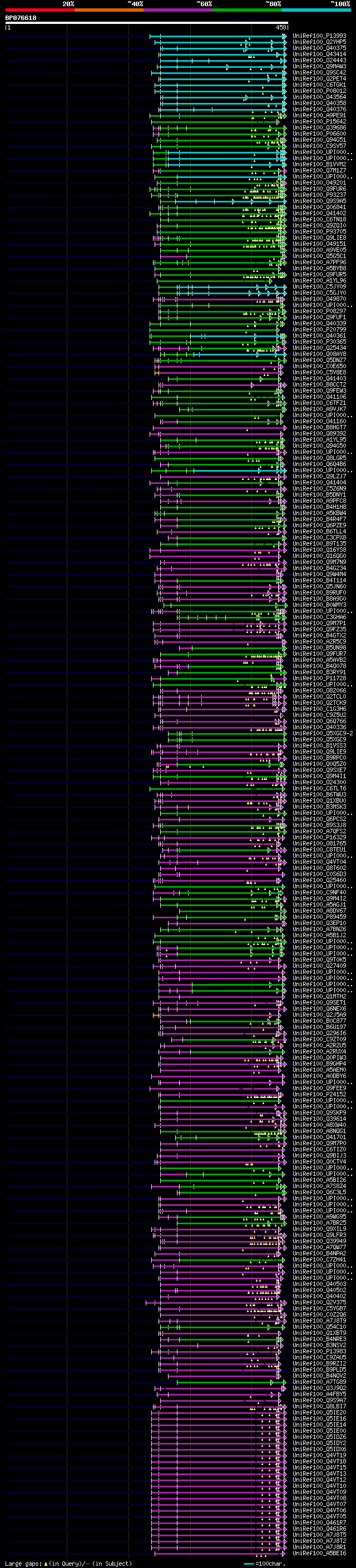356x1568 pixels.
Task: Select the UniRef100_Q9SC42 hit label
Action: (319, 72)
